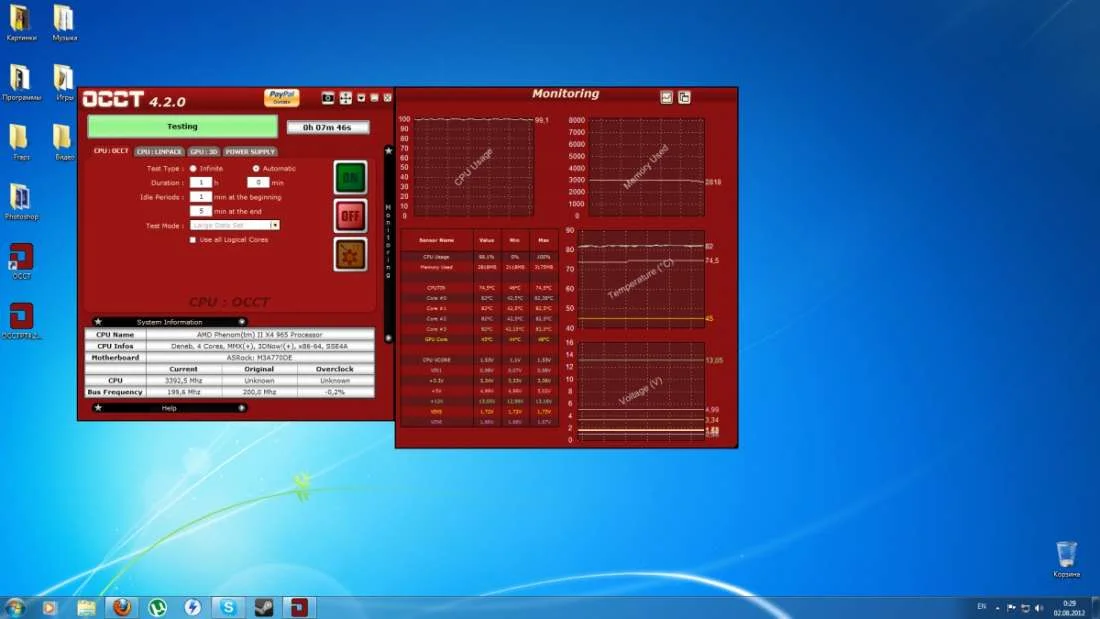
Task: Click the Motherboard value ASRock M3A770DE
Action: [x=260, y=357]
